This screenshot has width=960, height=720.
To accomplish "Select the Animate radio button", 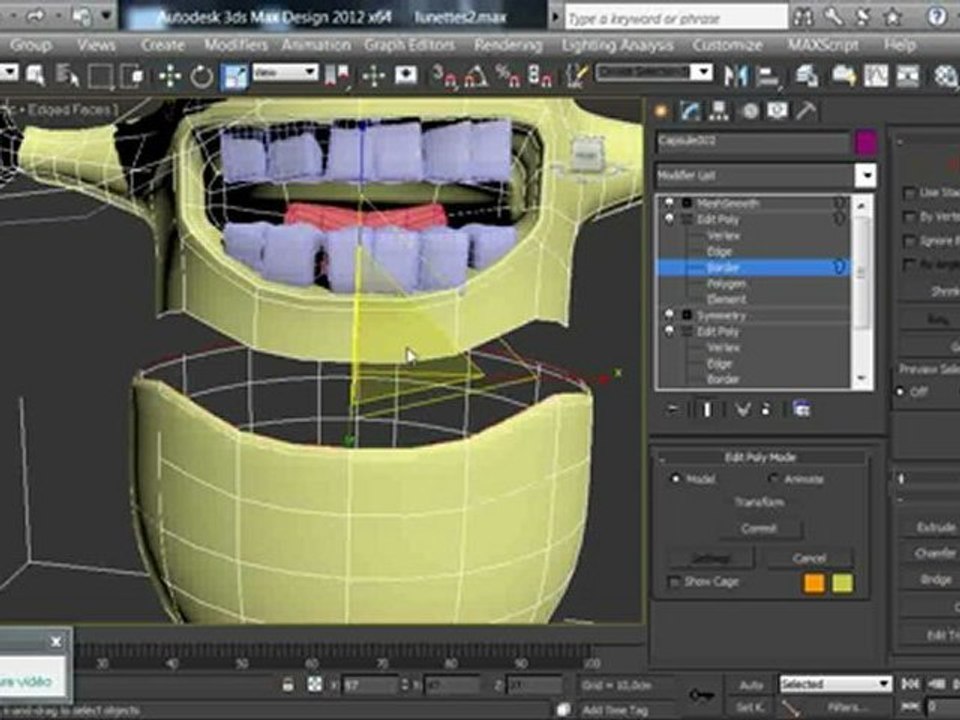I will click(774, 479).
